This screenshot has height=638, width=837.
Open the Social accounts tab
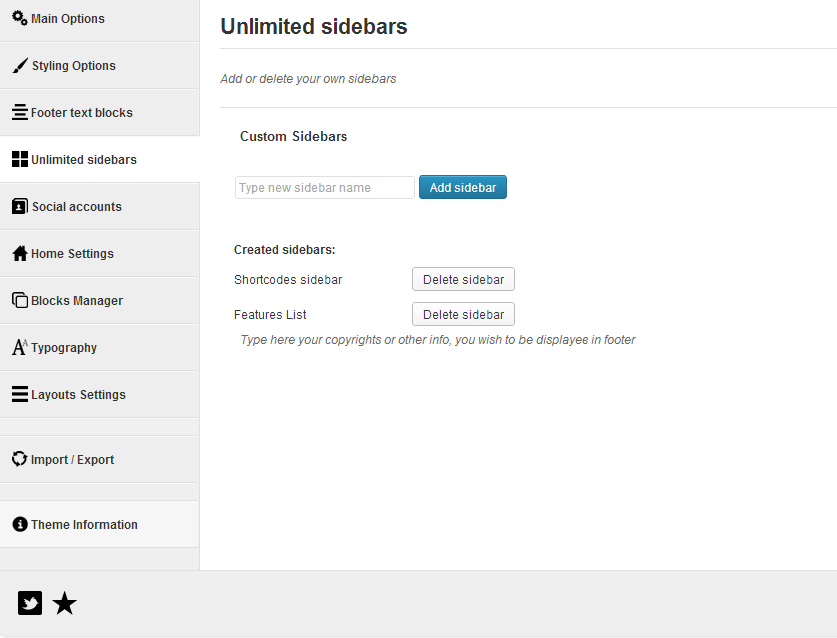coord(76,207)
